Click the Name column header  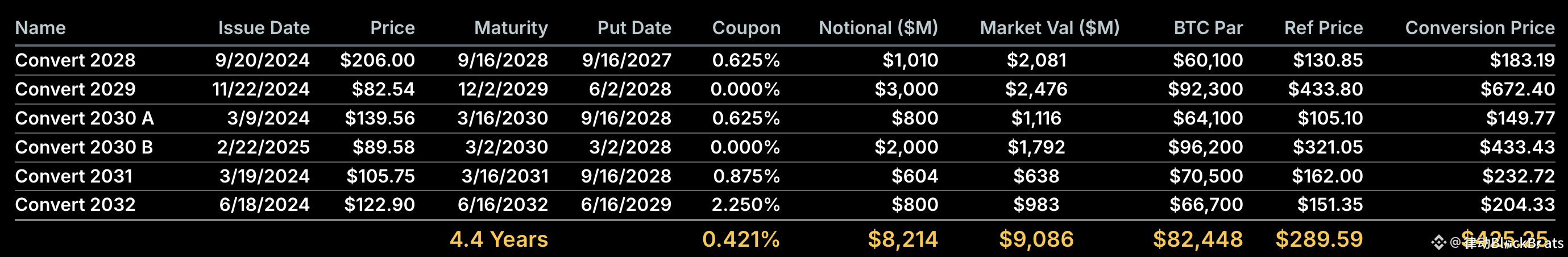coord(40,28)
